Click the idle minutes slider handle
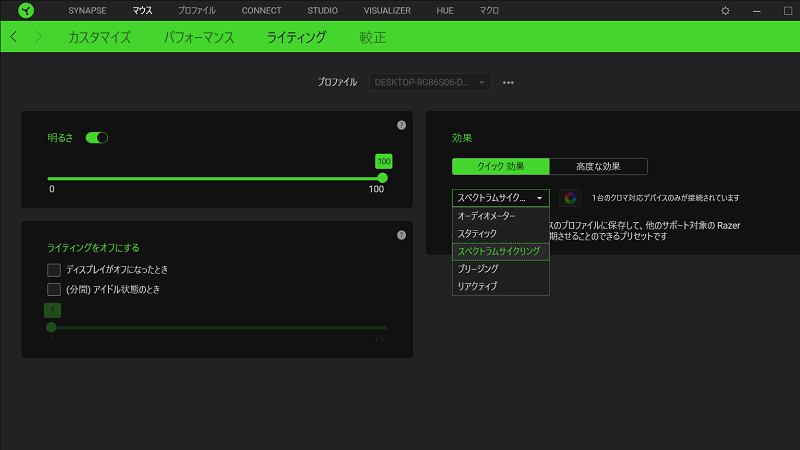 click(x=51, y=327)
